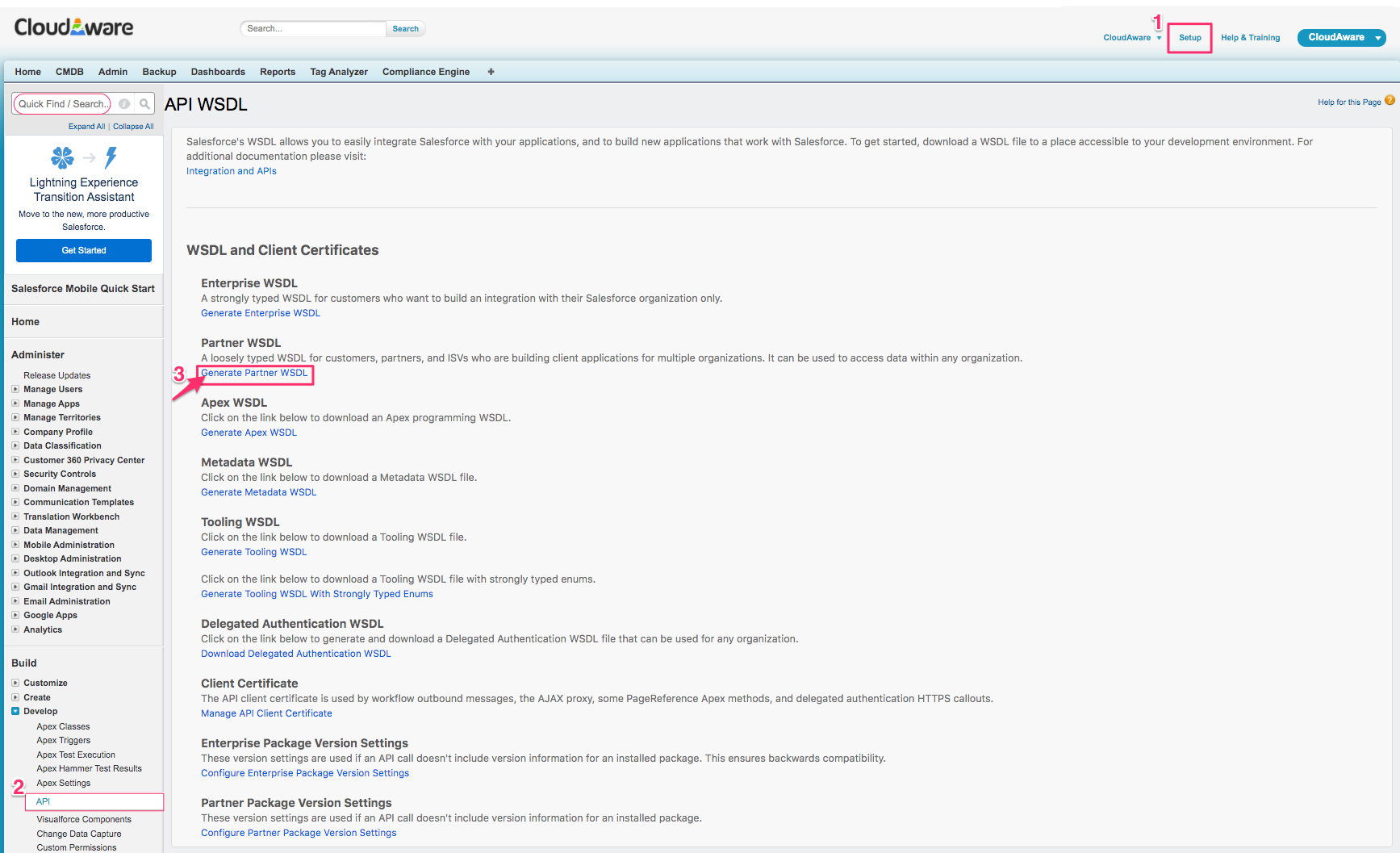Select Visualforce Components in sidebar
This screenshot has height=853, width=1400.
click(84, 819)
